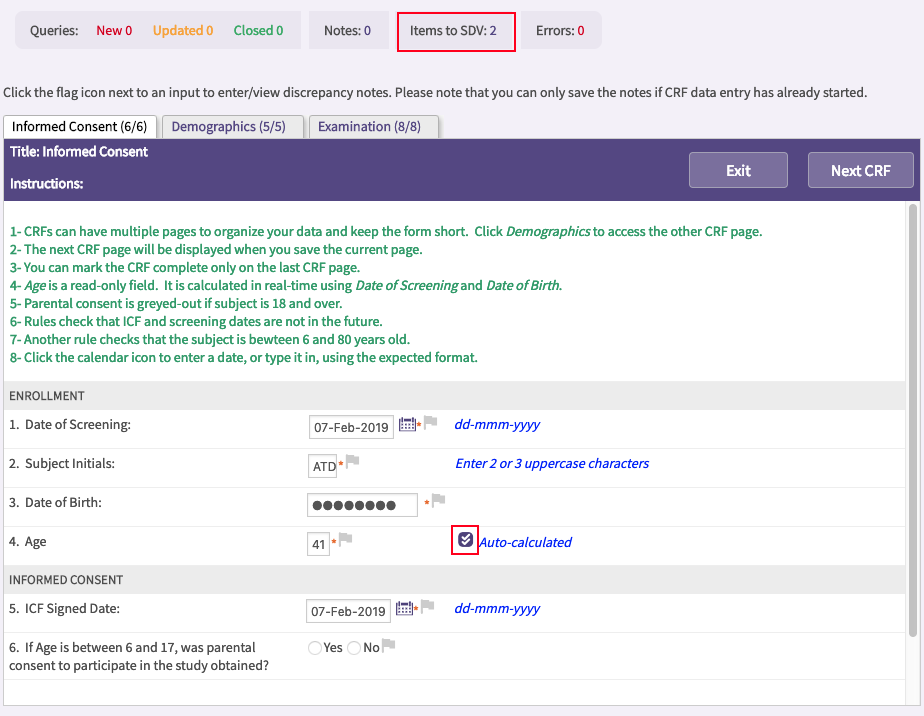Click the Subject Initials input field
The image size is (924, 716).
pyautogui.click(x=323, y=466)
